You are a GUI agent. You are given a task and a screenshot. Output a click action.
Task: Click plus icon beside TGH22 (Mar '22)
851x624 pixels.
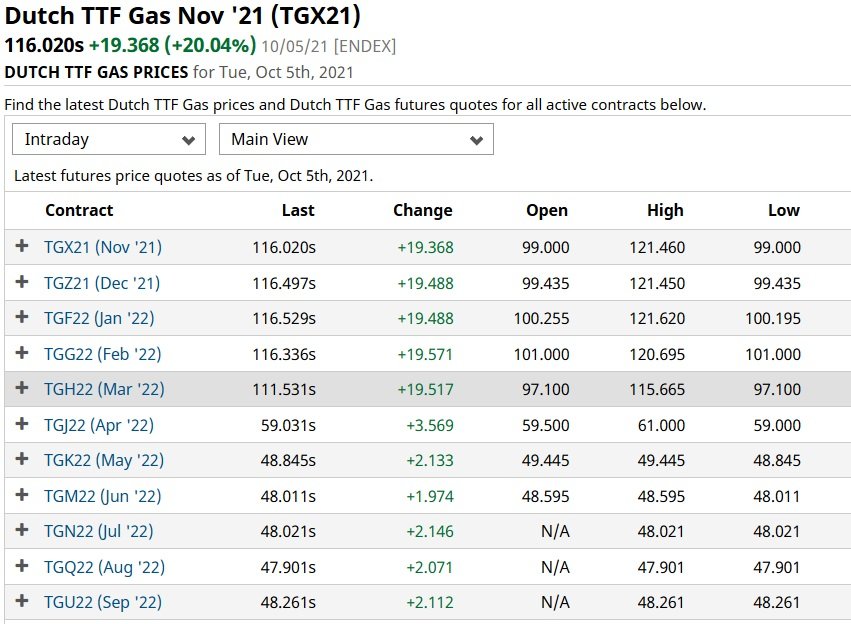22,388
